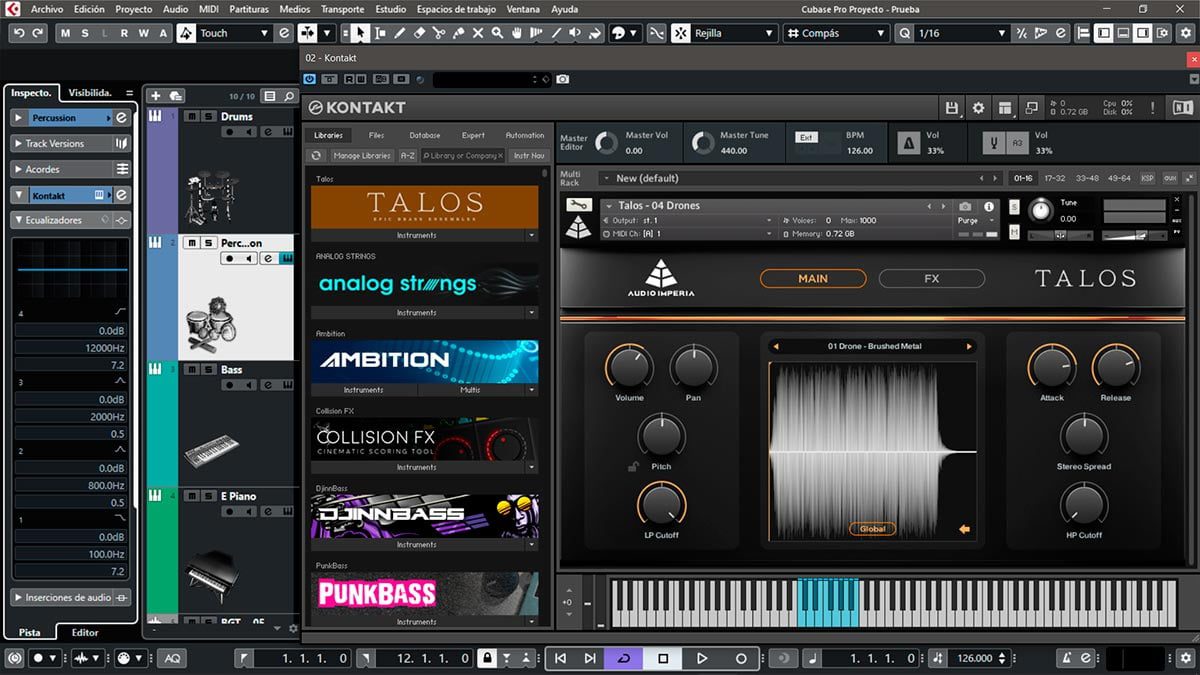This screenshot has width=1200, height=675.
Task: Click the refresh libraries icon in Kontakt browser
Action: click(316, 156)
